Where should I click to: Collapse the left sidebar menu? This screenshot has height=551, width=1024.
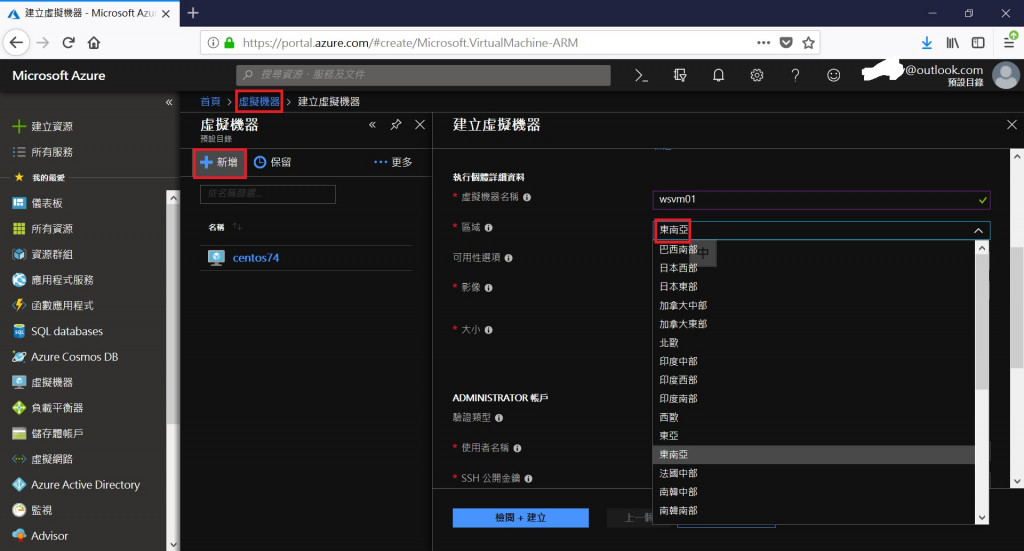169,102
